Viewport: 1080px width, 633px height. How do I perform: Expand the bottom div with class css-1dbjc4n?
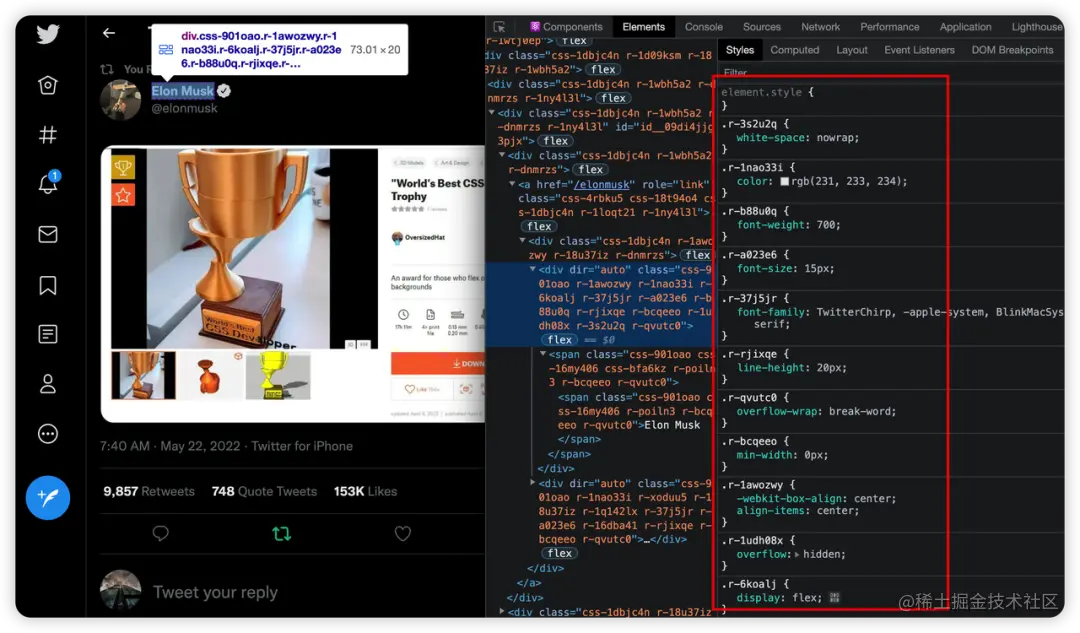coord(502,611)
